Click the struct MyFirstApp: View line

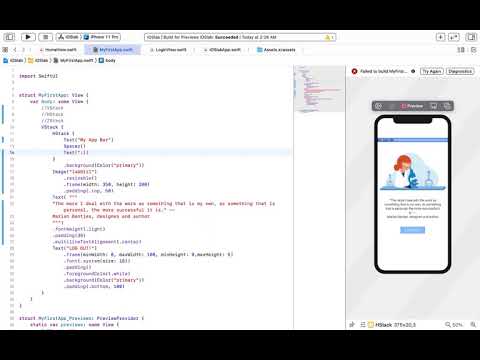coord(53,95)
